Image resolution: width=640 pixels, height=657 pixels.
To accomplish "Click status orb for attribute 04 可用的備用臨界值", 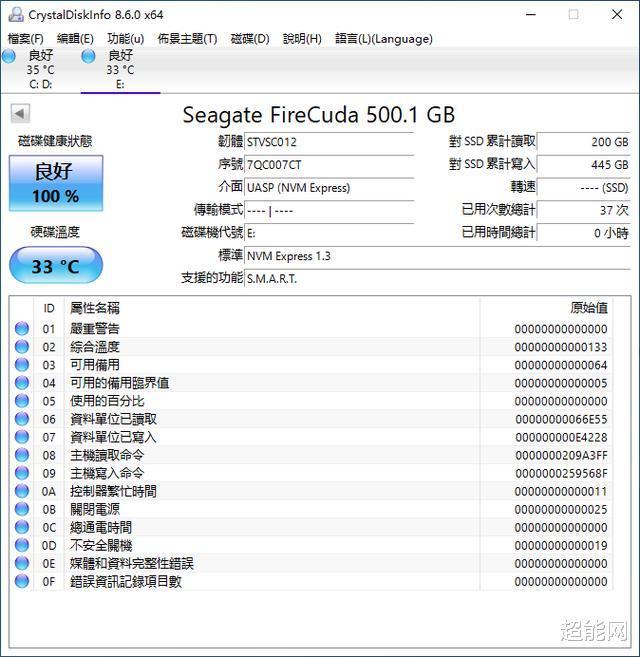I will pyautogui.click(x=22, y=383).
